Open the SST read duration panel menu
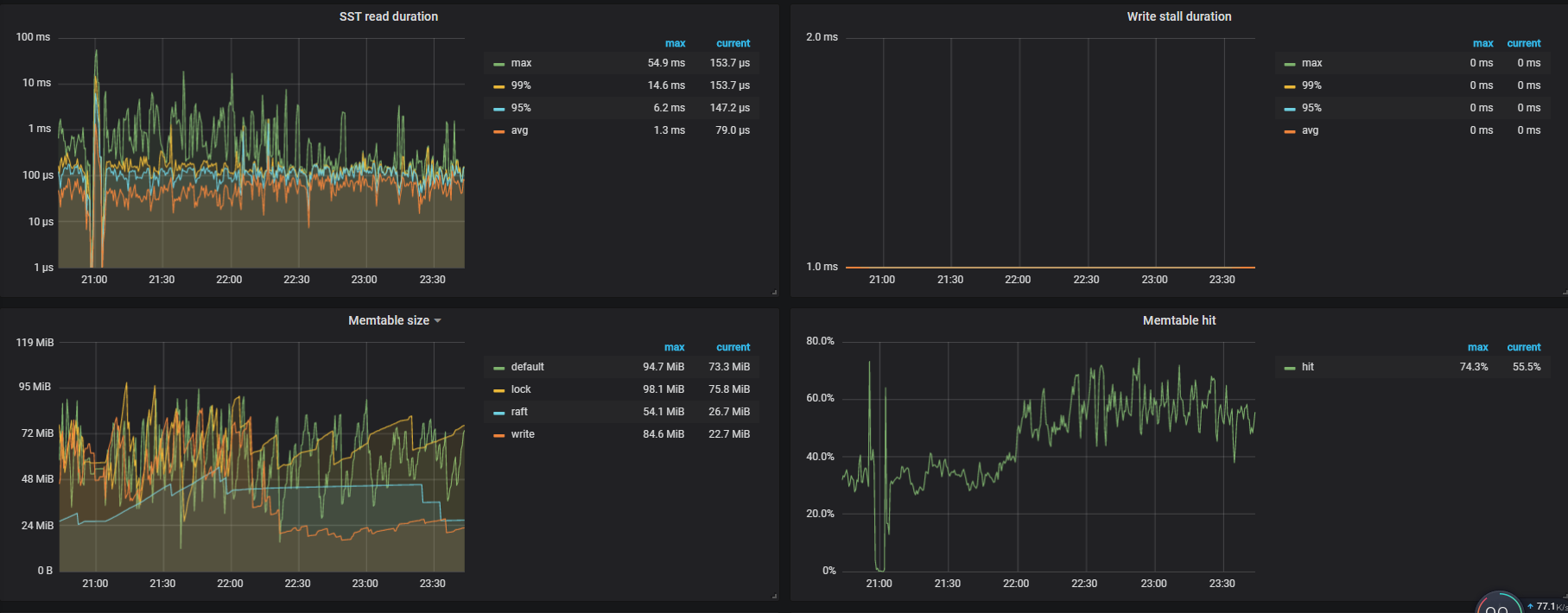Image resolution: width=1568 pixels, height=613 pixels. click(388, 16)
